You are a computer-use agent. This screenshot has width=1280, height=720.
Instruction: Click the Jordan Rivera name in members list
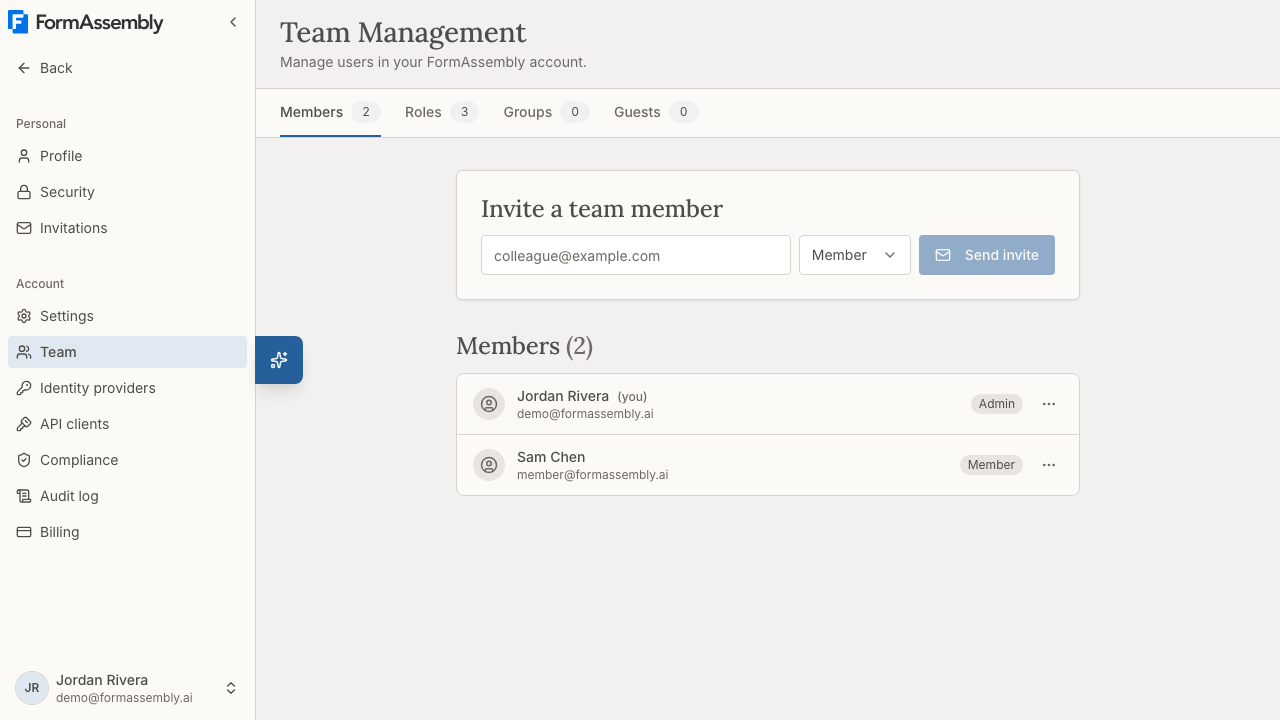tap(563, 396)
